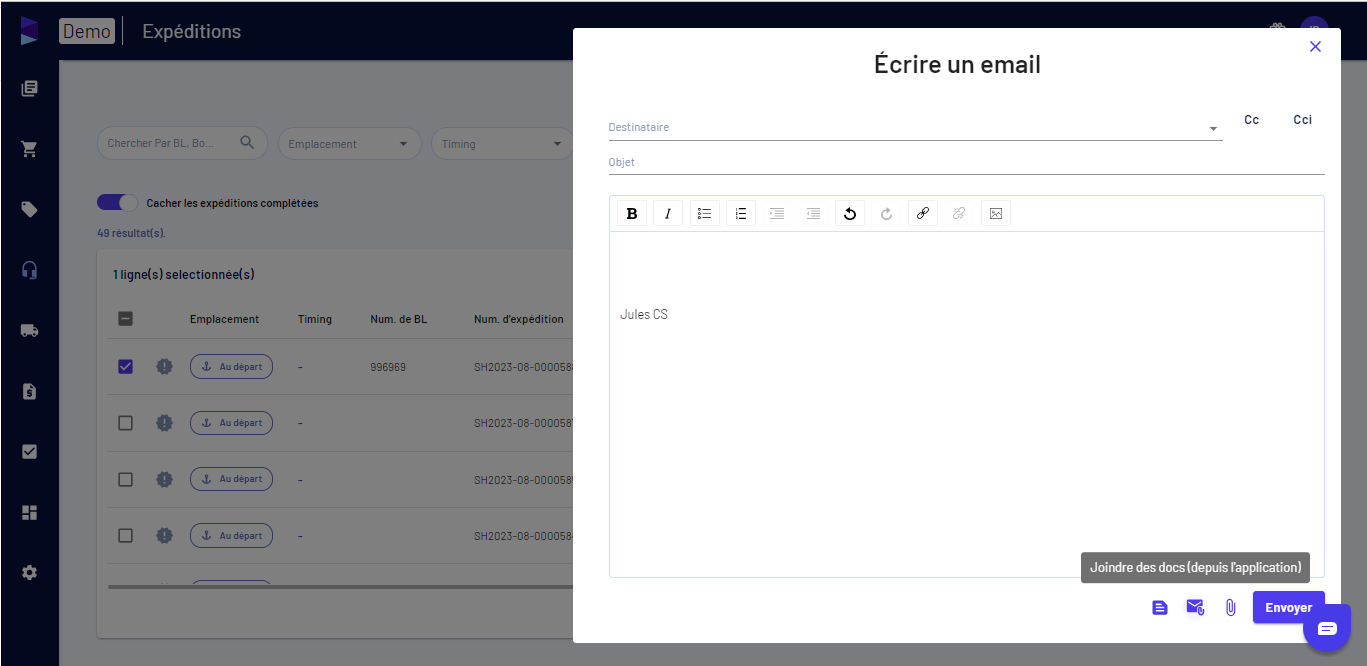
Task: Check the fourth visible row's checkbox
Action: 126,536
